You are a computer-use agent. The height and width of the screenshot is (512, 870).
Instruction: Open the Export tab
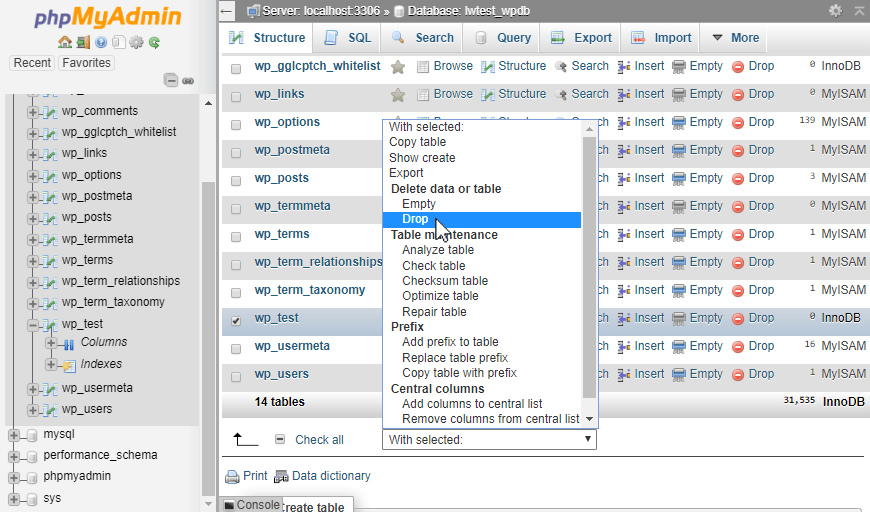[x=581, y=38]
